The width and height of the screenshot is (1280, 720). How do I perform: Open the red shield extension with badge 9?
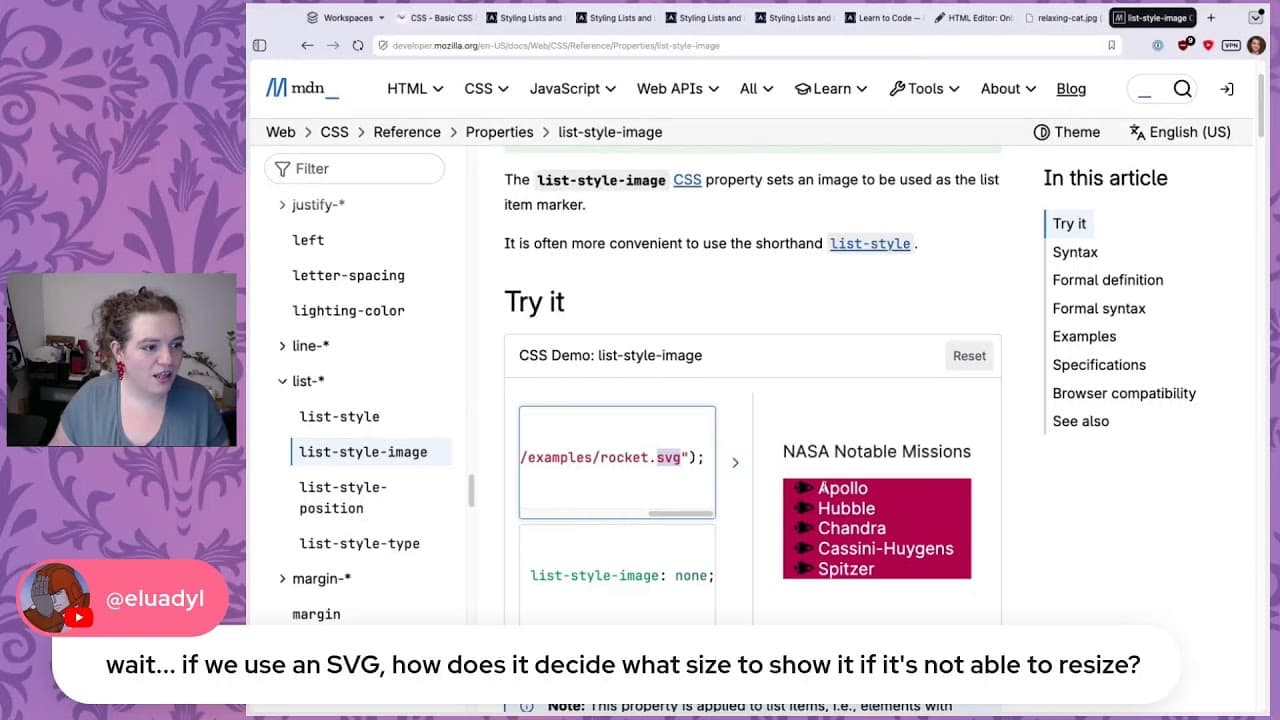1185,45
